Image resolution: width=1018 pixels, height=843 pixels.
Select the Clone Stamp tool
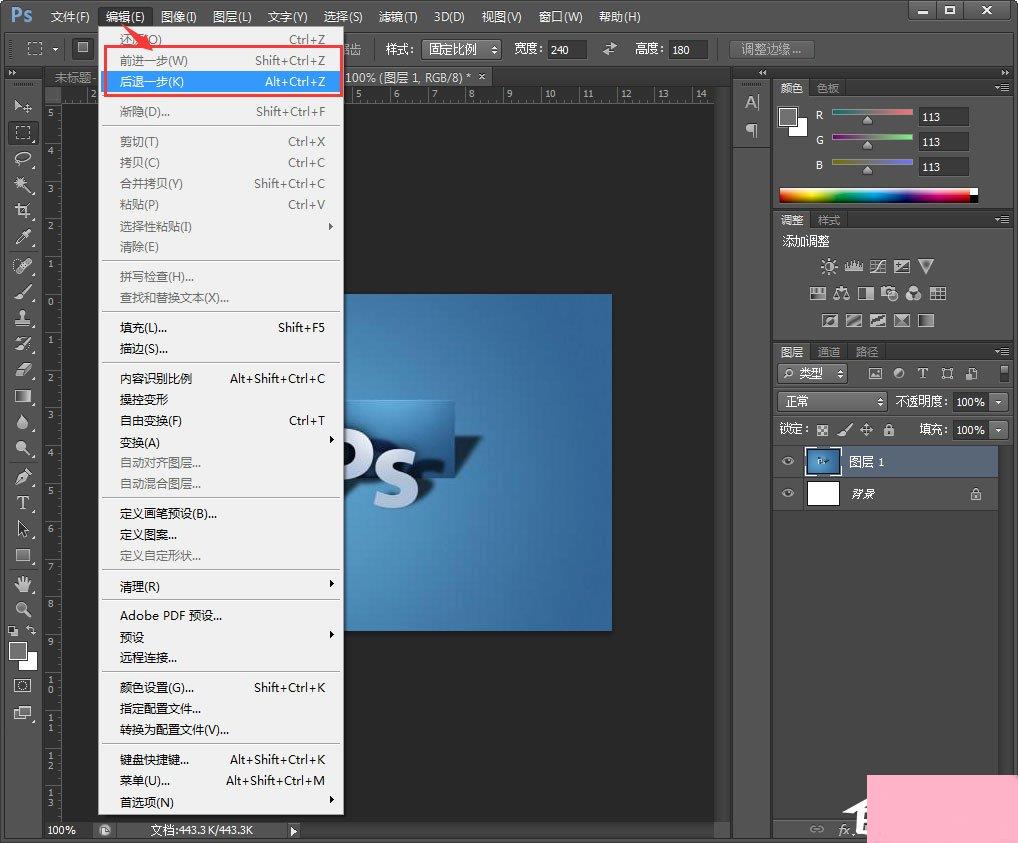coord(23,318)
